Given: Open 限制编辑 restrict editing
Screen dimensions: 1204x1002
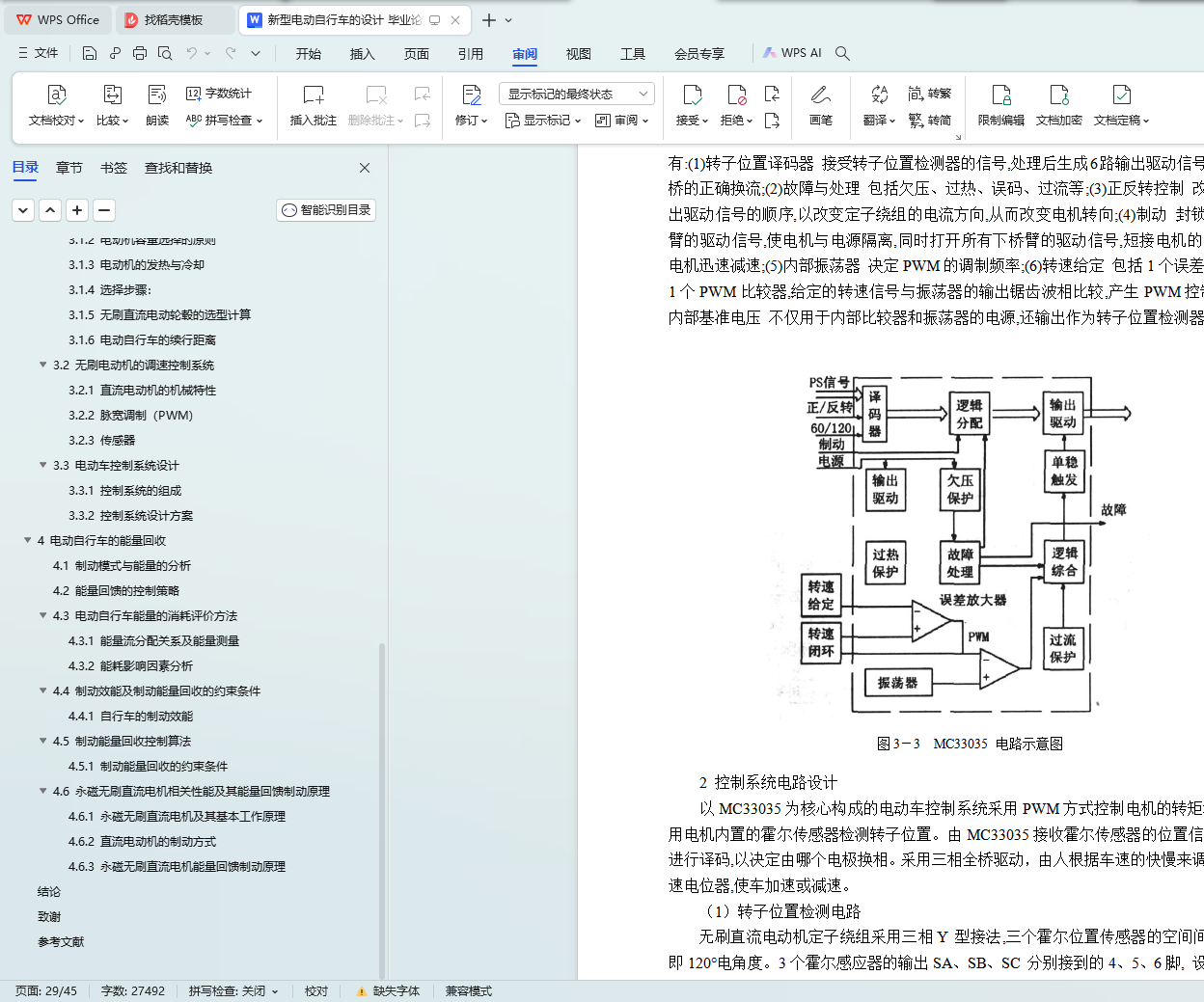Looking at the screenshot, I should [x=1001, y=104].
